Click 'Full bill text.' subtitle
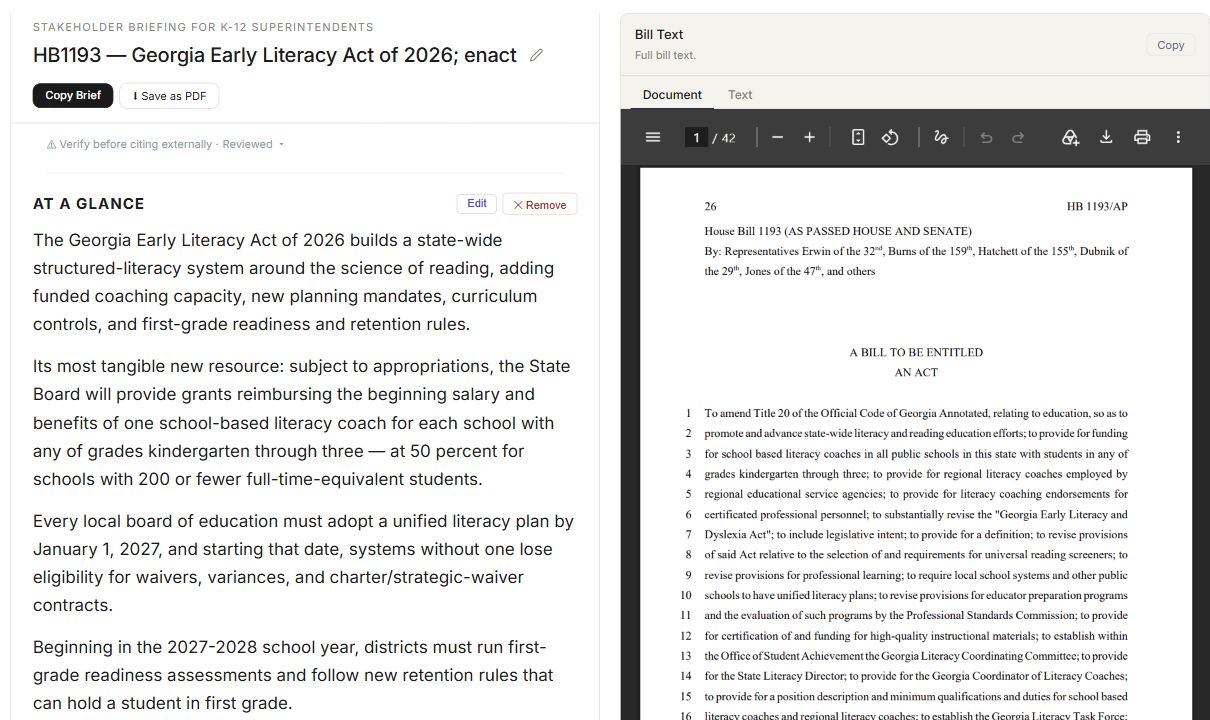This screenshot has height=720, width=1210. [x=665, y=55]
